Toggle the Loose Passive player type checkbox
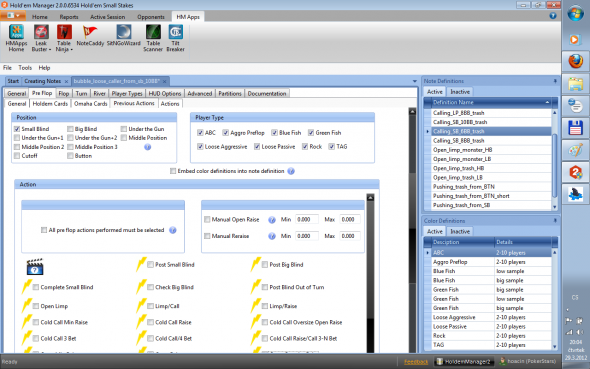This screenshot has height=369, width=590. click(x=257, y=147)
